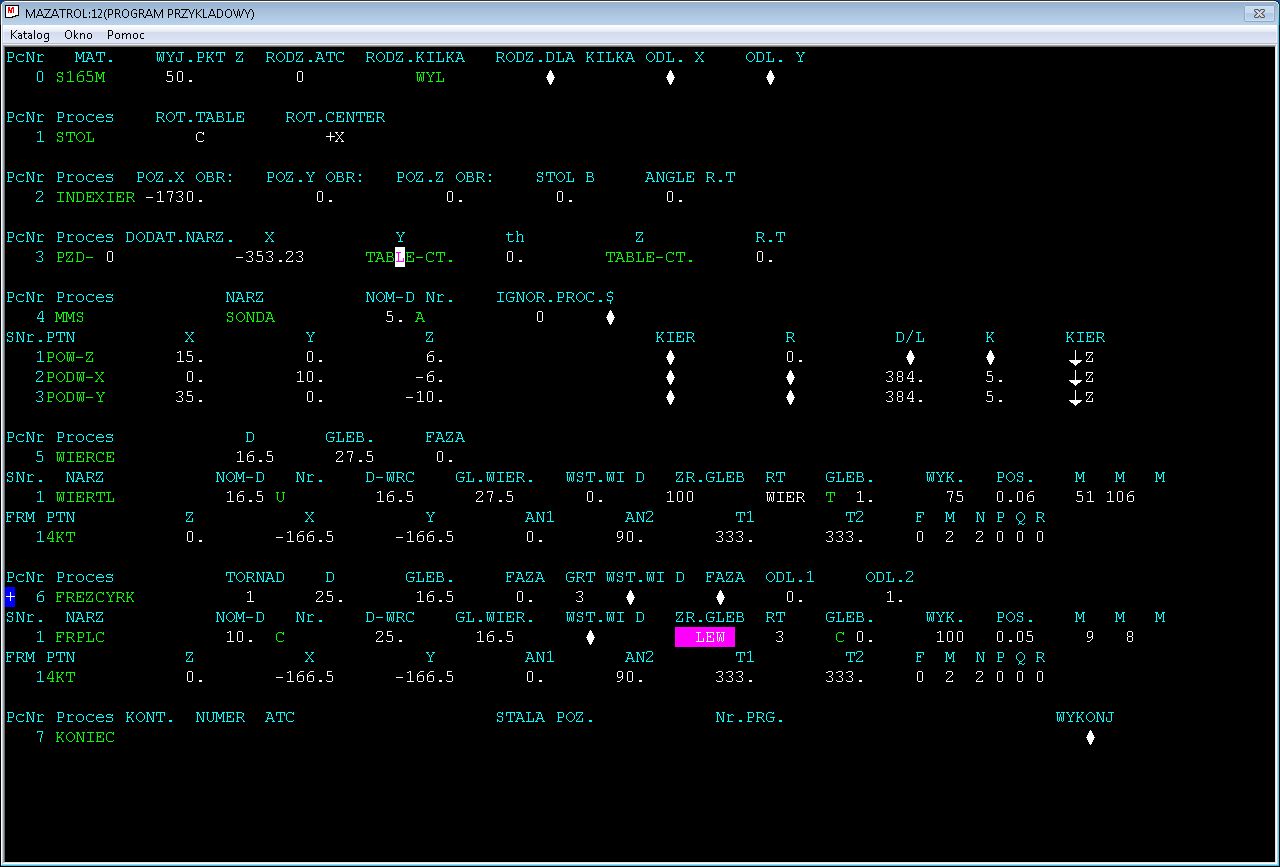Click the 384. D/L value in PODW-X row
Screen dimensions: 1280x867
point(905,377)
